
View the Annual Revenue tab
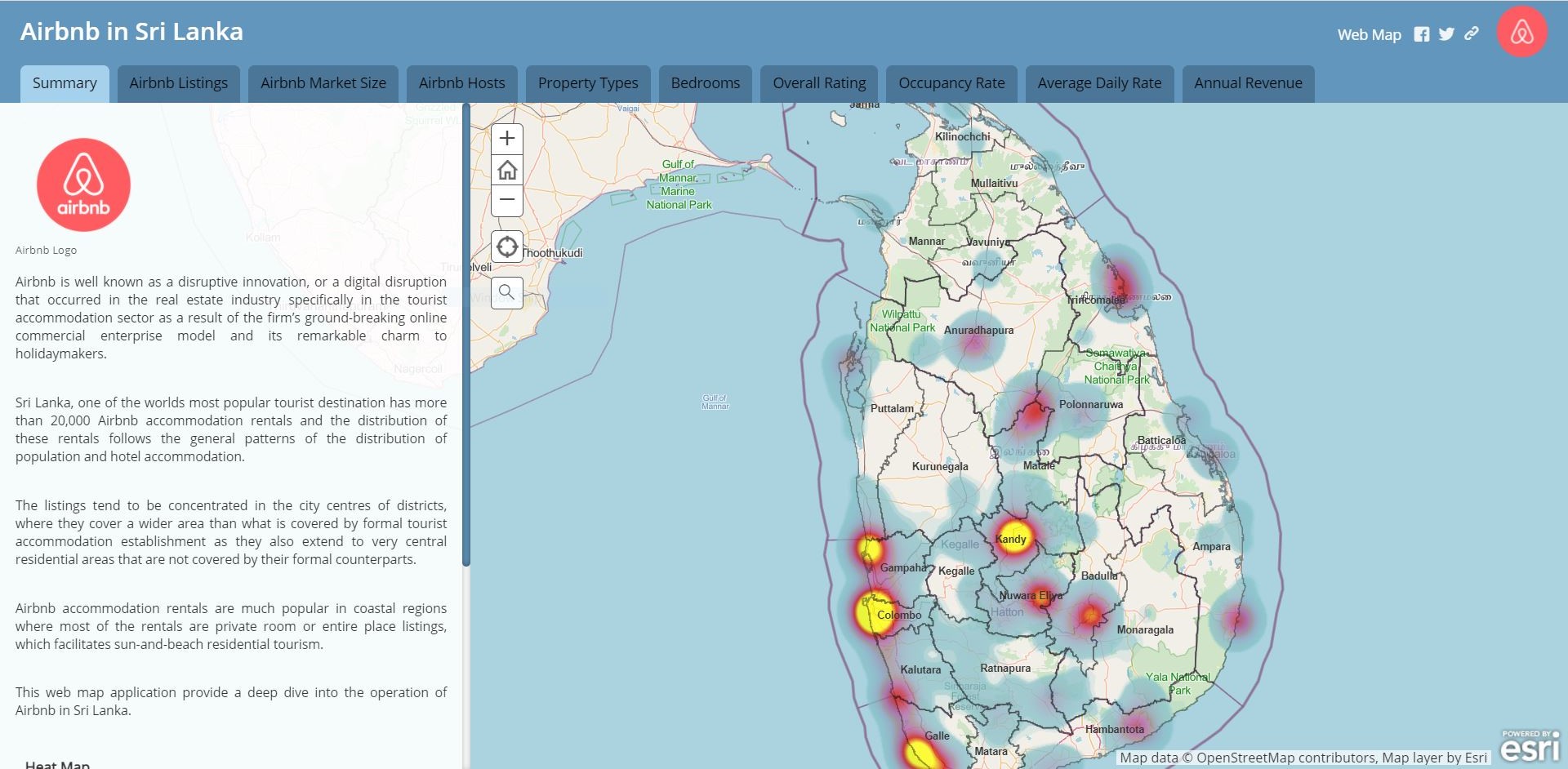[x=1248, y=83]
